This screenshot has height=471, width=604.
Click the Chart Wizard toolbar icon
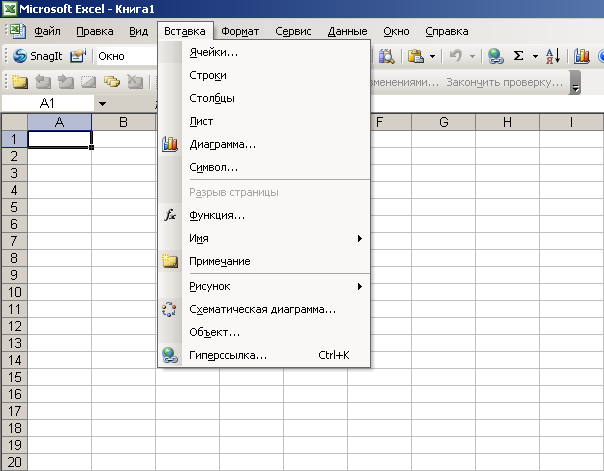point(582,56)
